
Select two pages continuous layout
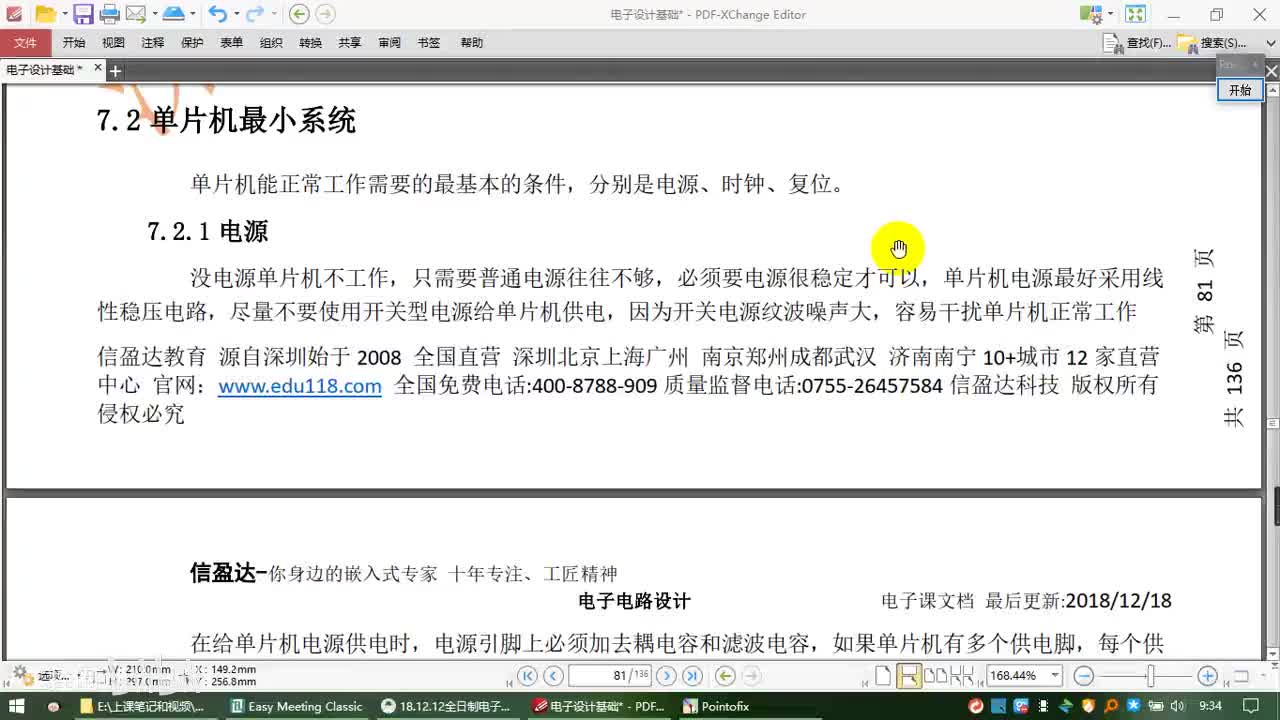pyautogui.click(x=960, y=676)
